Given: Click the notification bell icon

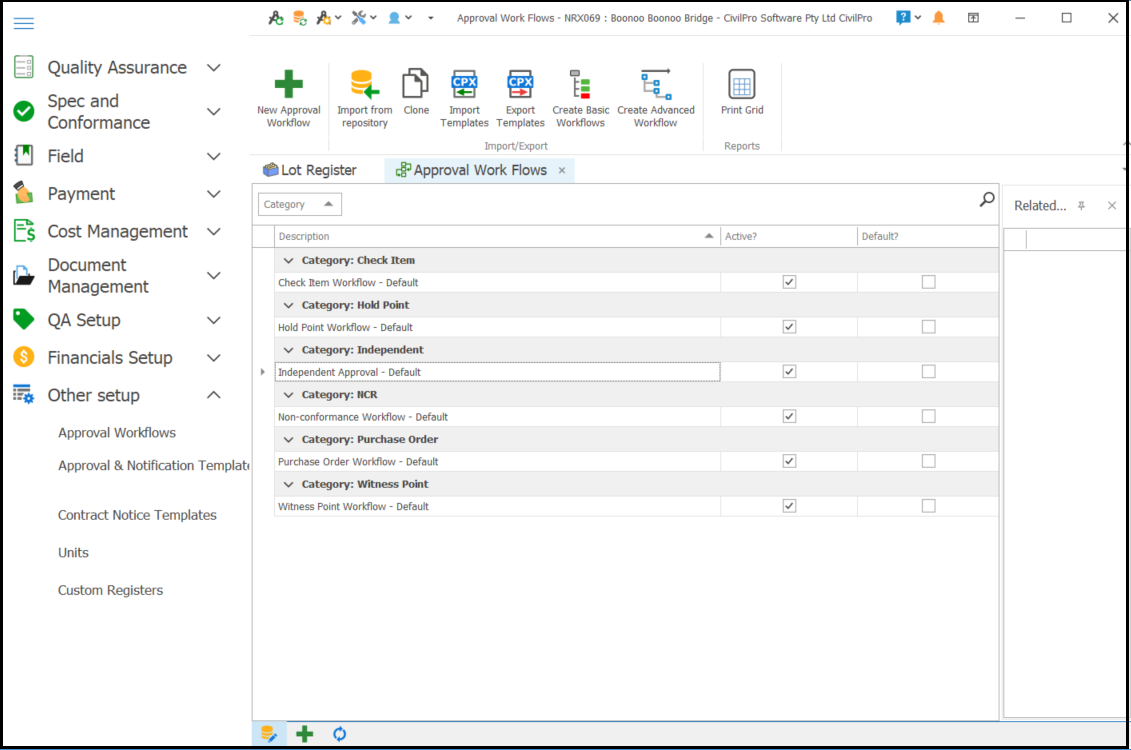Looking at the screenshot, I should (938, 18).
